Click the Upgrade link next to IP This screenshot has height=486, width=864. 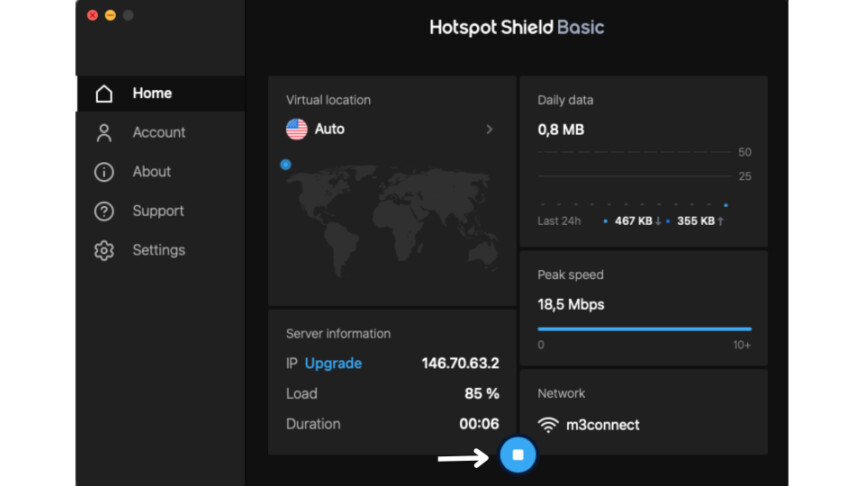[333, 363]
